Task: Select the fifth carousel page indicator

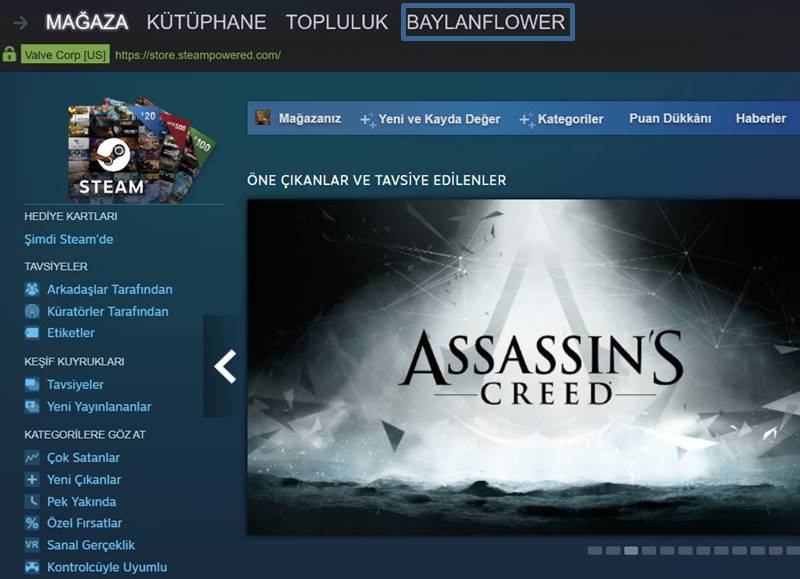Action: click(667, 550)
